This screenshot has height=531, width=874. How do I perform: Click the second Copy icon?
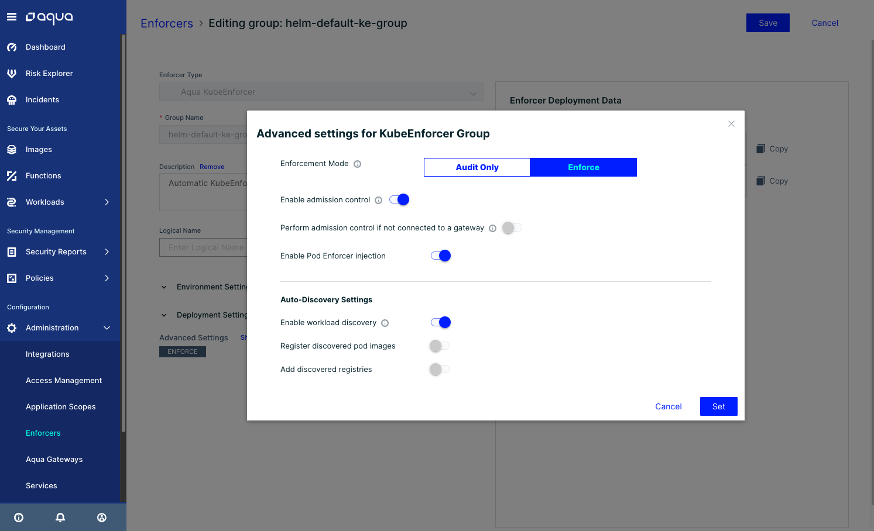(x=760, y=181)
